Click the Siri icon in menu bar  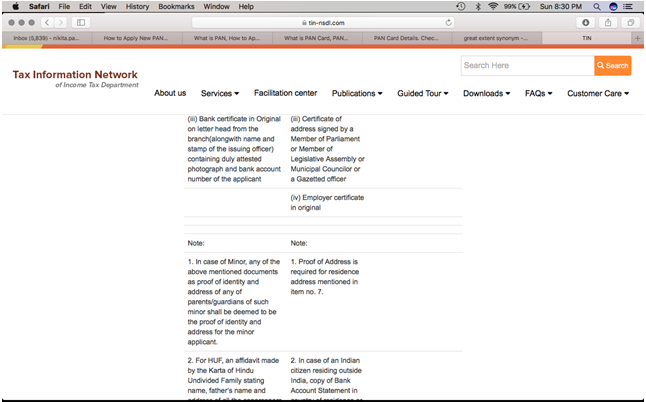click(x=613, y=7)
